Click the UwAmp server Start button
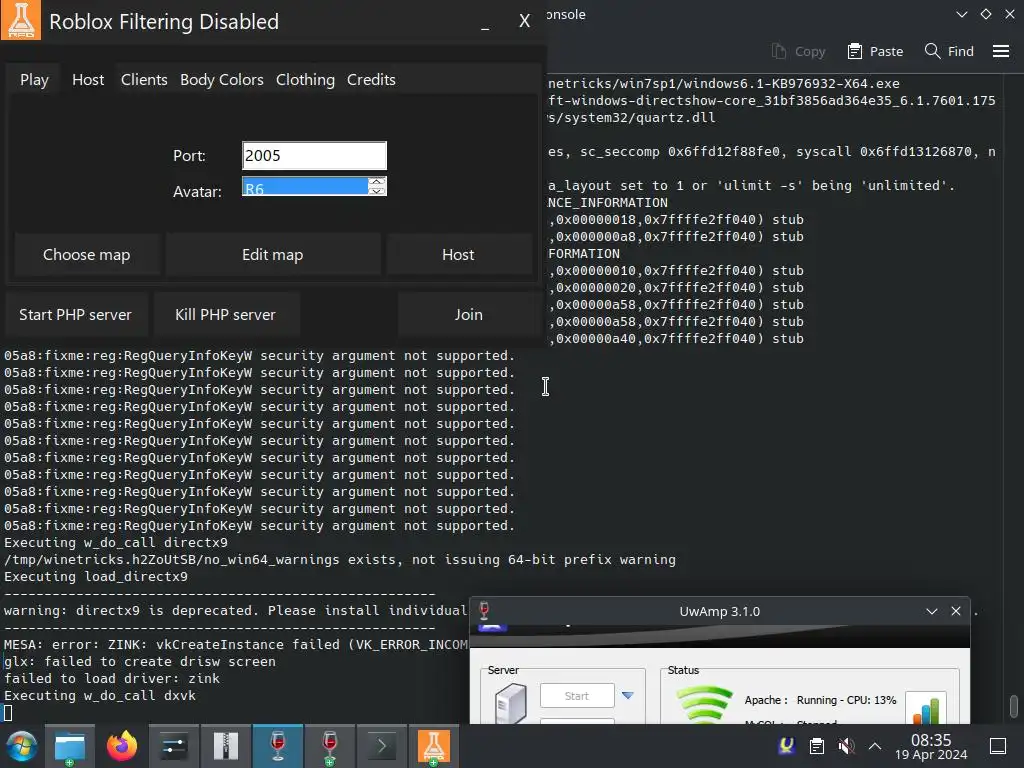 [x=577, y=696]
